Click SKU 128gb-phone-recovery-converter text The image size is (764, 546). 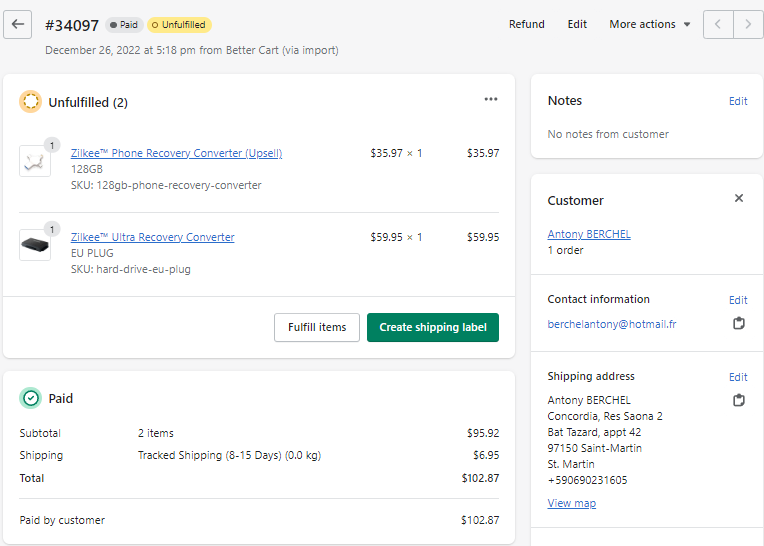coord(166,185)
